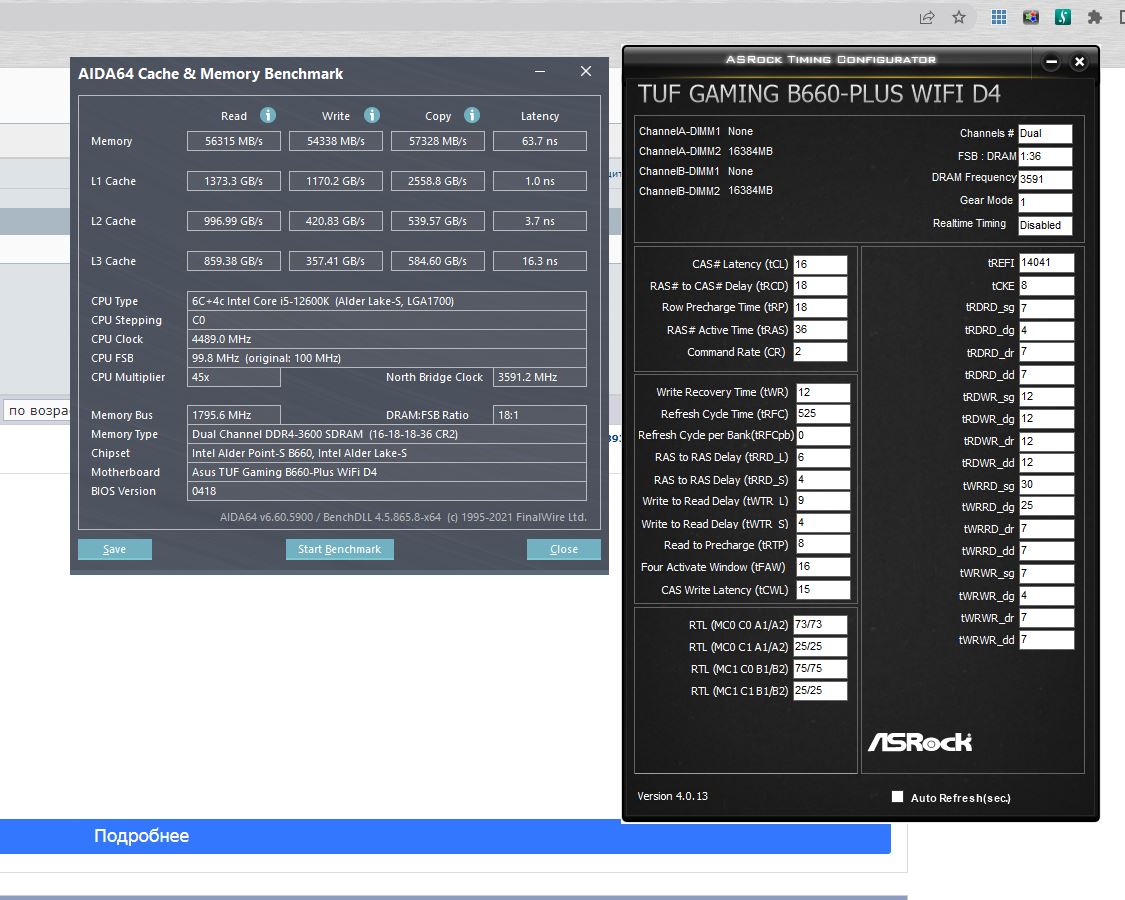1125x900 pixels.
Task: Close AIDA64 window with the X
Action: tap(586, 71)
